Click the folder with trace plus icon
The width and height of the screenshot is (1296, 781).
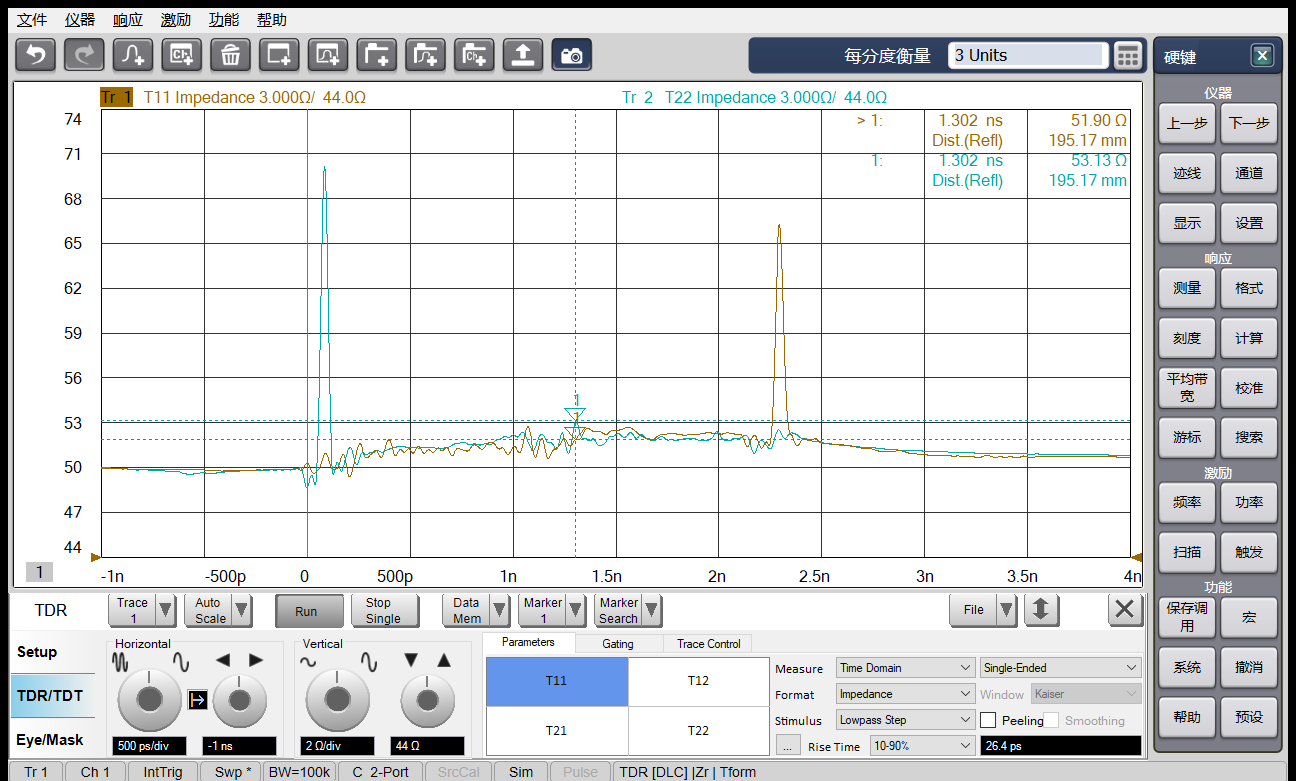pyautogui.click(x=425, y=55)
